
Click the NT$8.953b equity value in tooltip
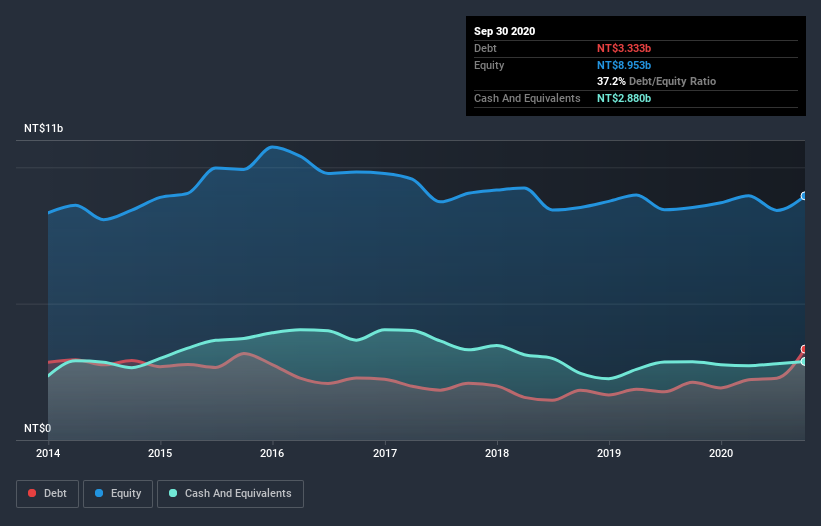point(624,65)
